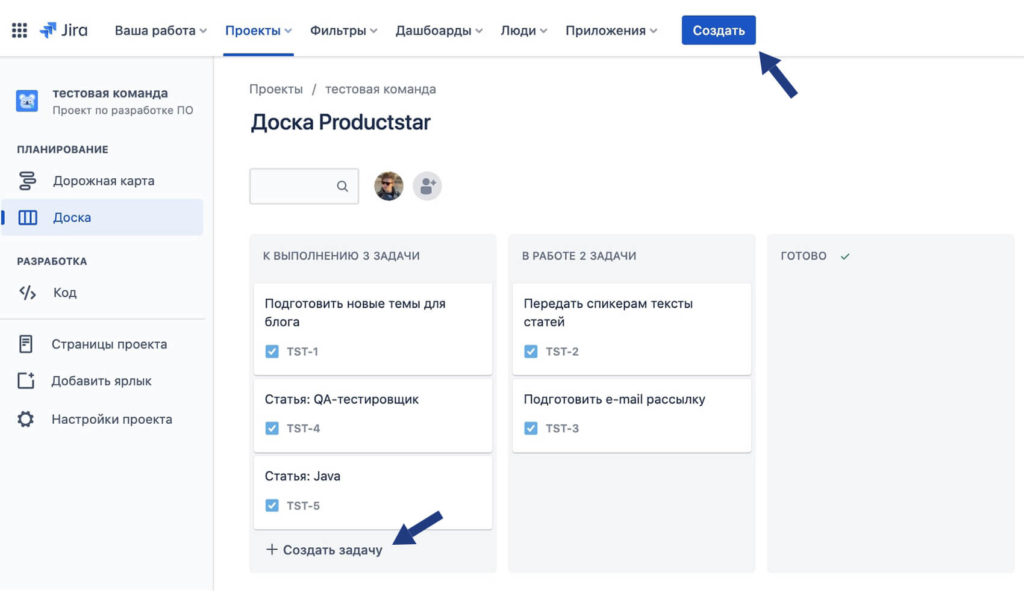Click the TST-1 task type checkbox icon
This screenshot has width=1024, height=602.
pyautogui.click(x=272, y=351)
